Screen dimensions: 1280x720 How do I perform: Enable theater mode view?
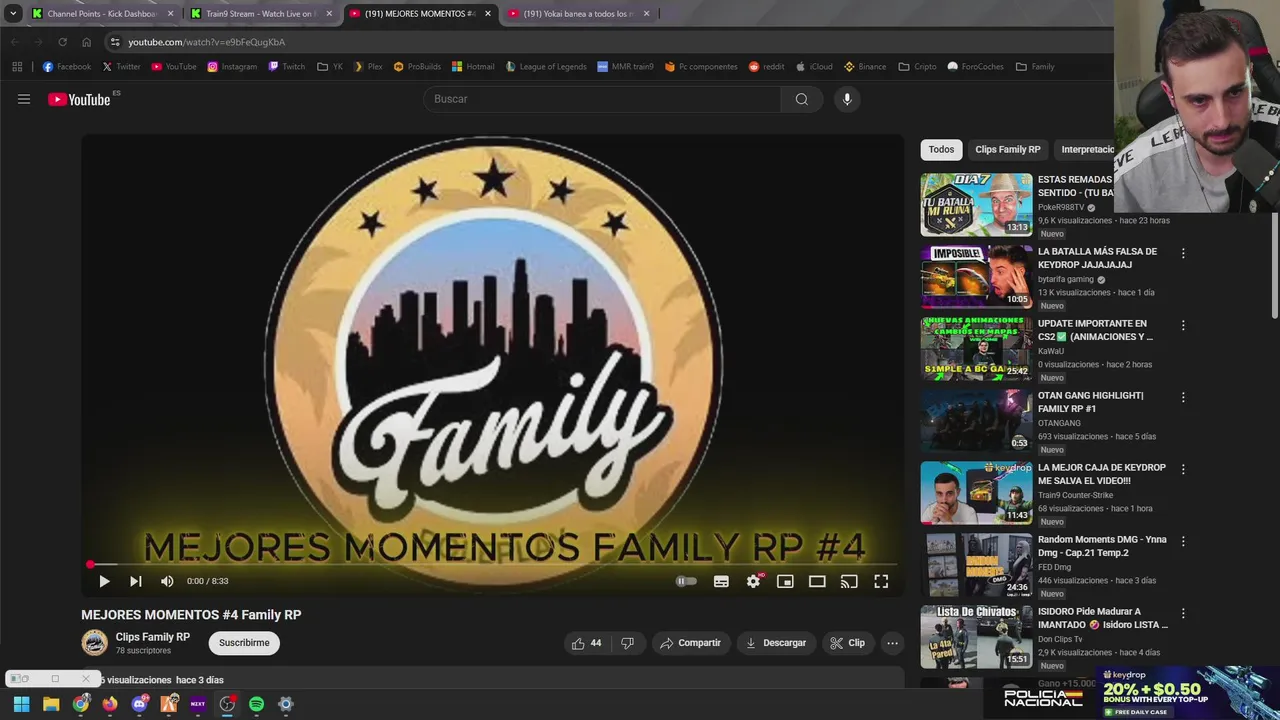(817, 581)
